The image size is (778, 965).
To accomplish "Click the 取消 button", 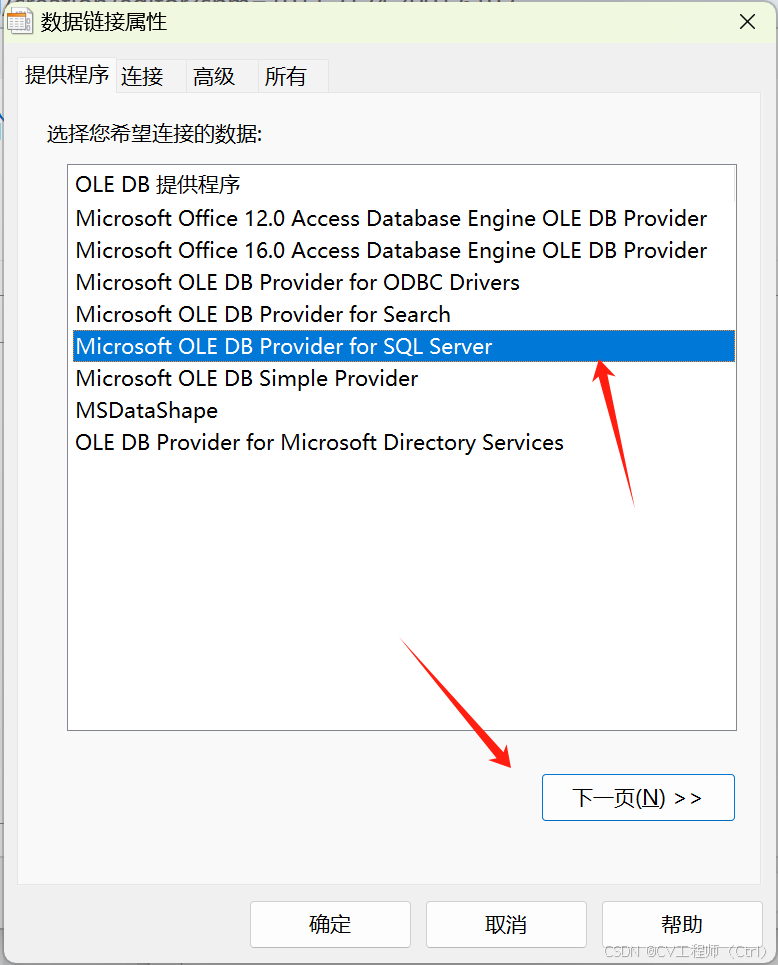I will click(x=506, y=925).
